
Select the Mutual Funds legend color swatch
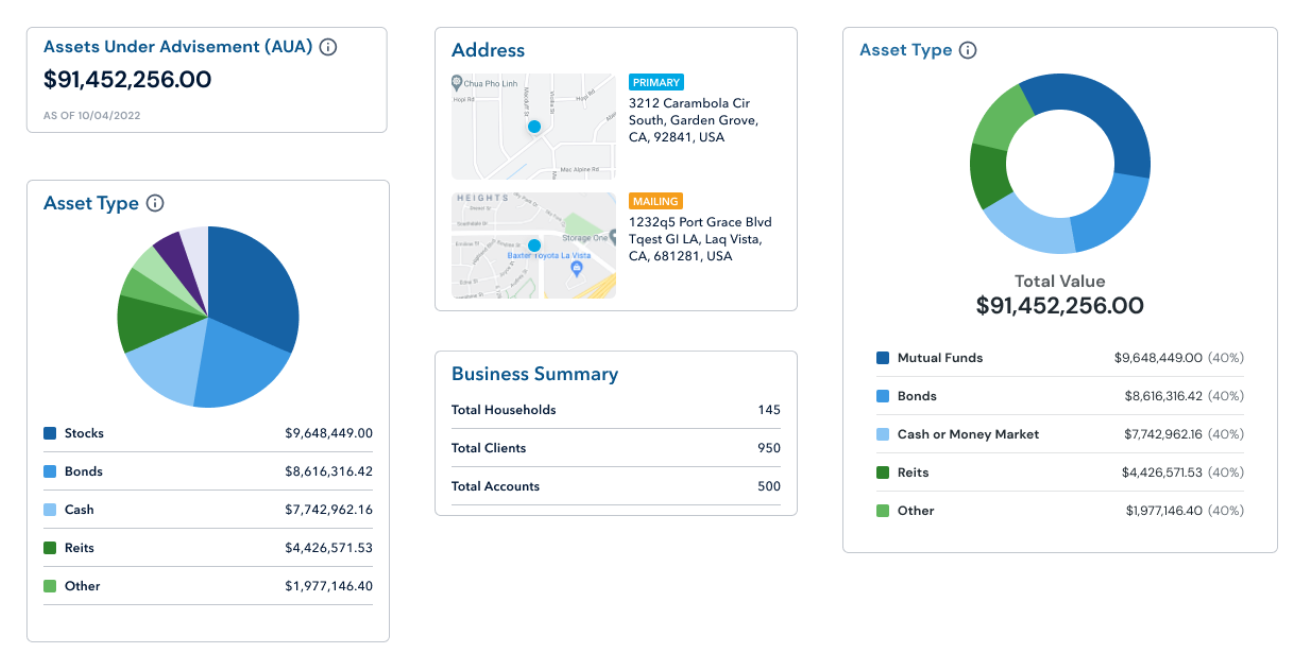[x=882, y=357]
